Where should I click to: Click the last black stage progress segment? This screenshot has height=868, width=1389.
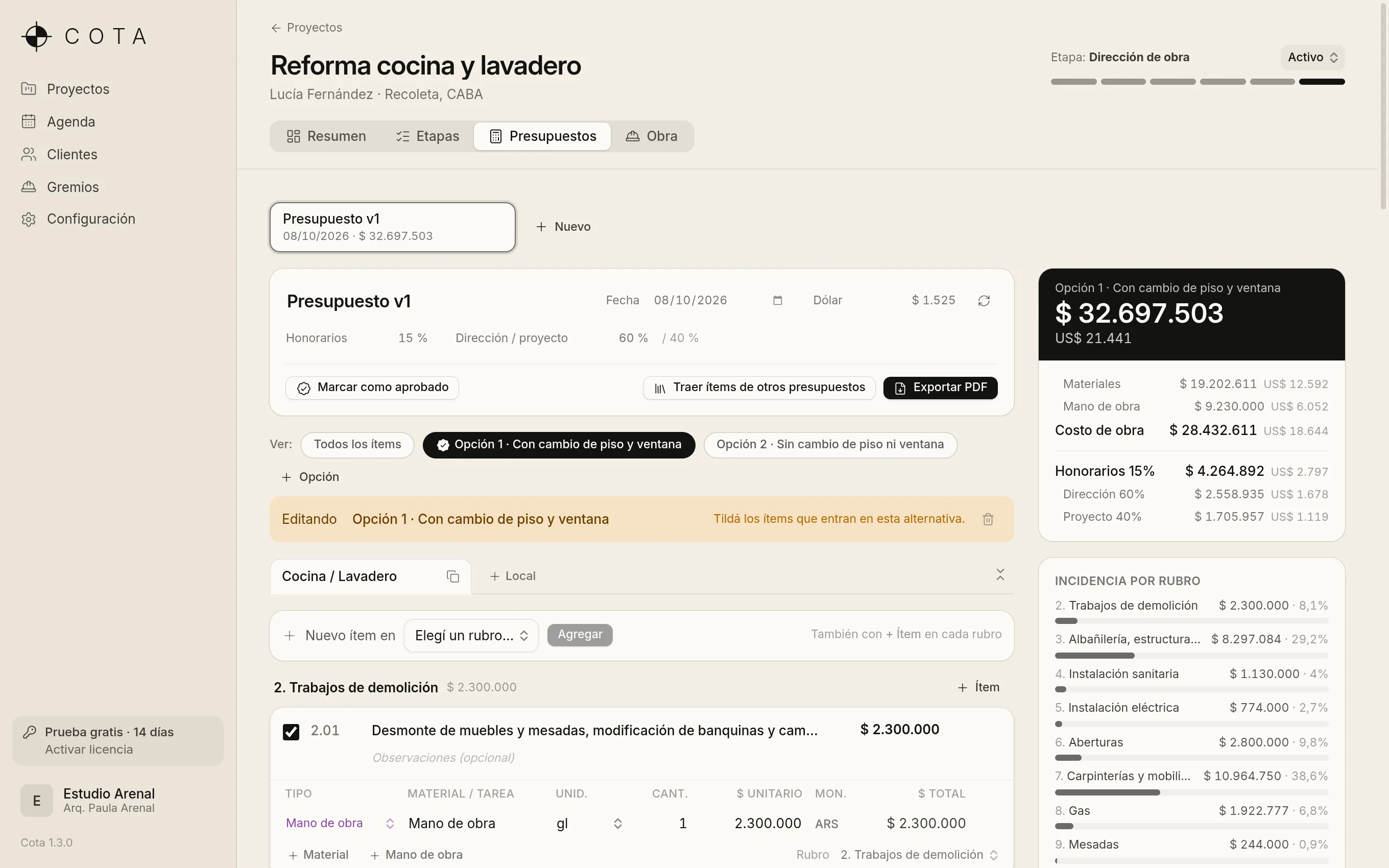tap(1322, 82)
